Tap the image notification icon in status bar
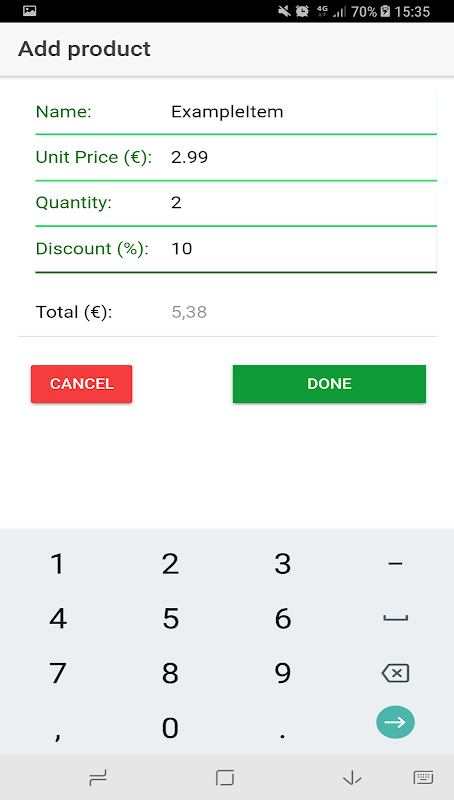 point(30,11)
